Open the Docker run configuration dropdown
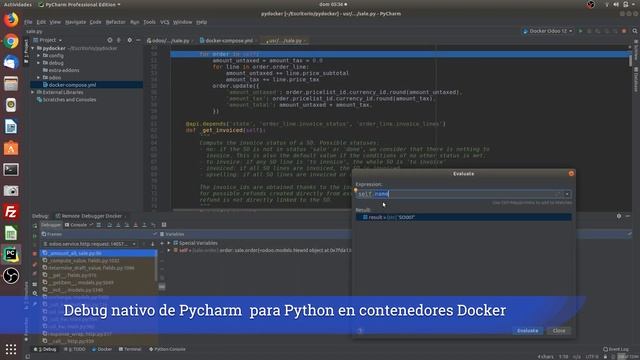The height and width of the screenshot is (360, 640). click(547, 31)
